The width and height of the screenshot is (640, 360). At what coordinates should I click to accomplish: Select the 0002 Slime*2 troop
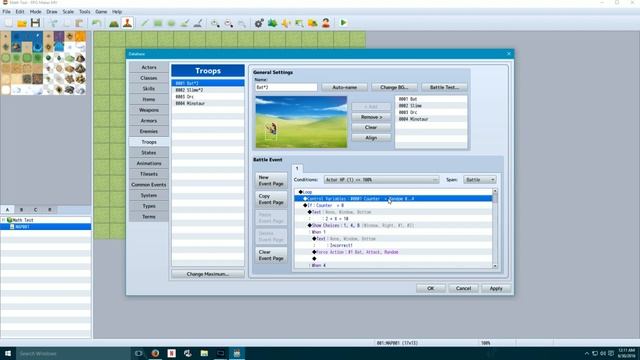point(208,90)
